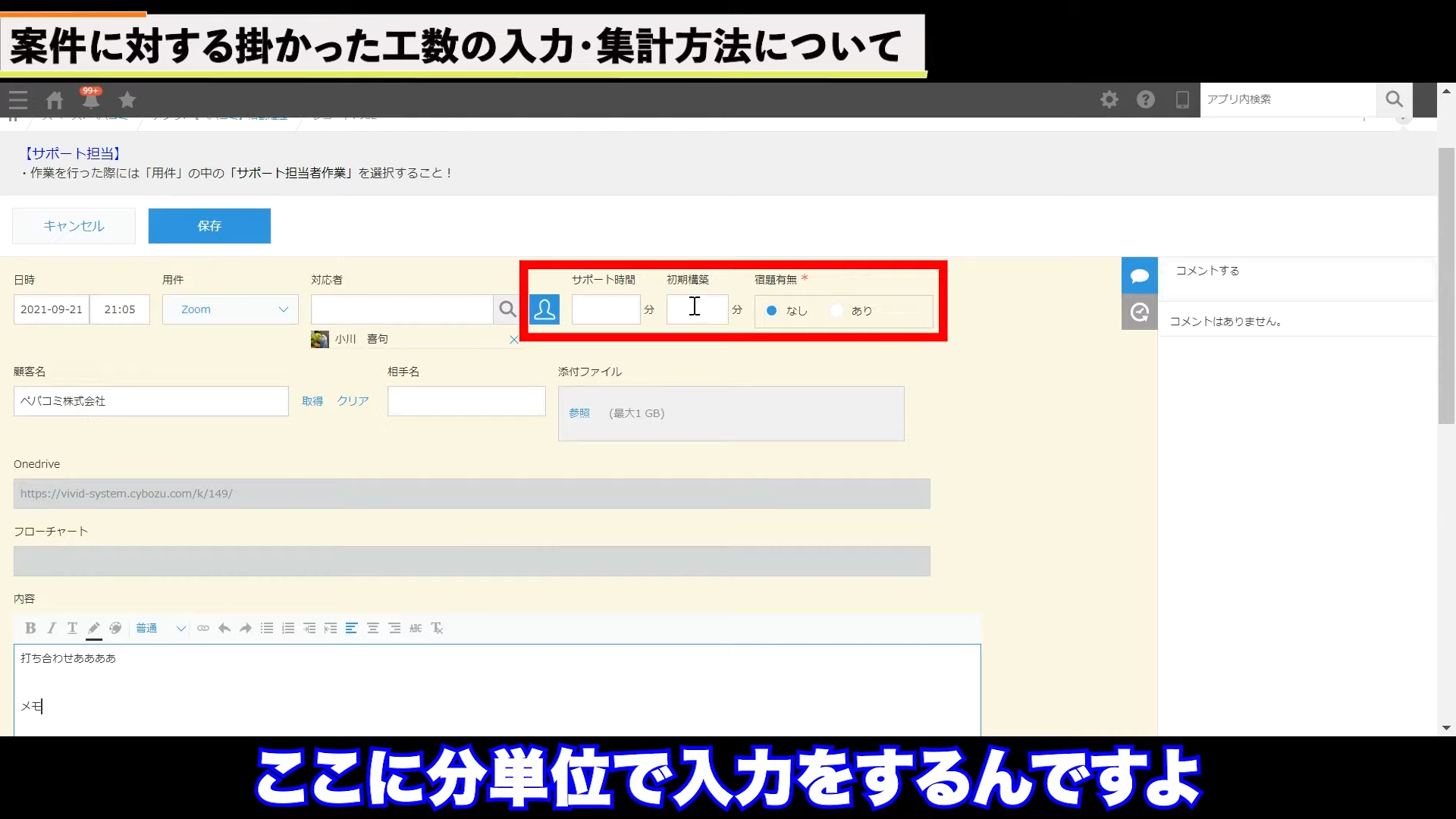Expand the 普通 font size dropdown

(x=161, y=628)
